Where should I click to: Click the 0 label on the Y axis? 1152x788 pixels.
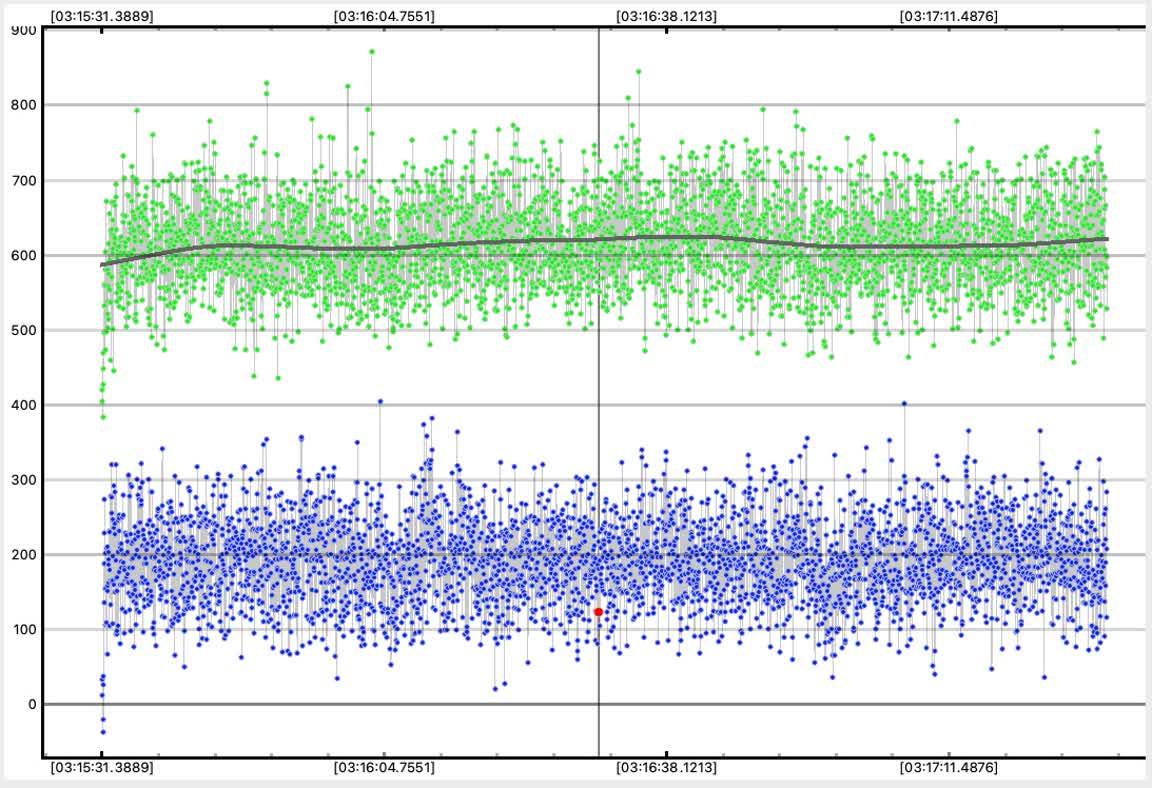32,705
